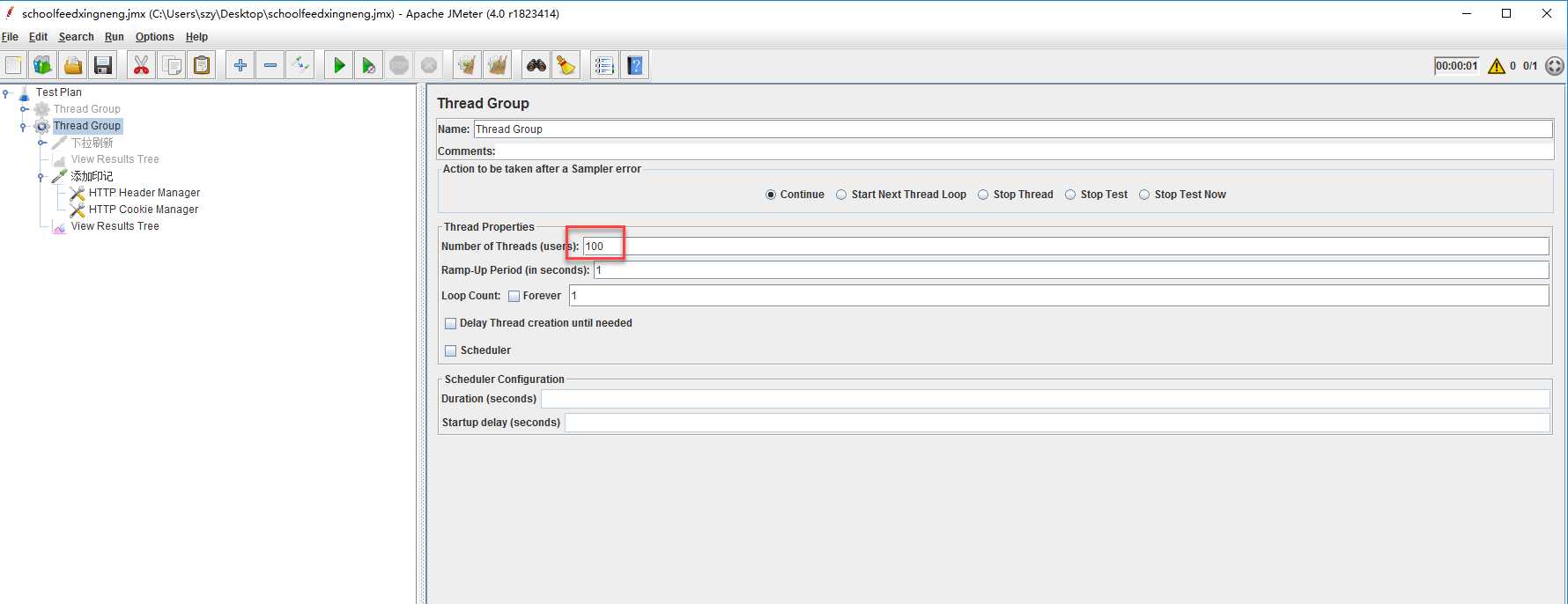Select Test Plan in the tree
1568x604 pixels.
coord(59,92)
